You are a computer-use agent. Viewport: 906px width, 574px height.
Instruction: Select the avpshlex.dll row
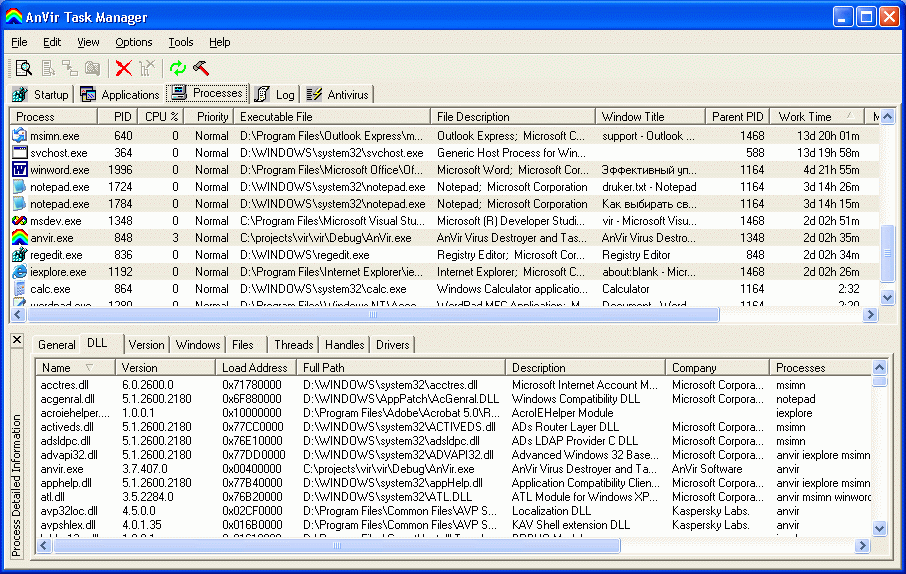(x=454, y=525)
